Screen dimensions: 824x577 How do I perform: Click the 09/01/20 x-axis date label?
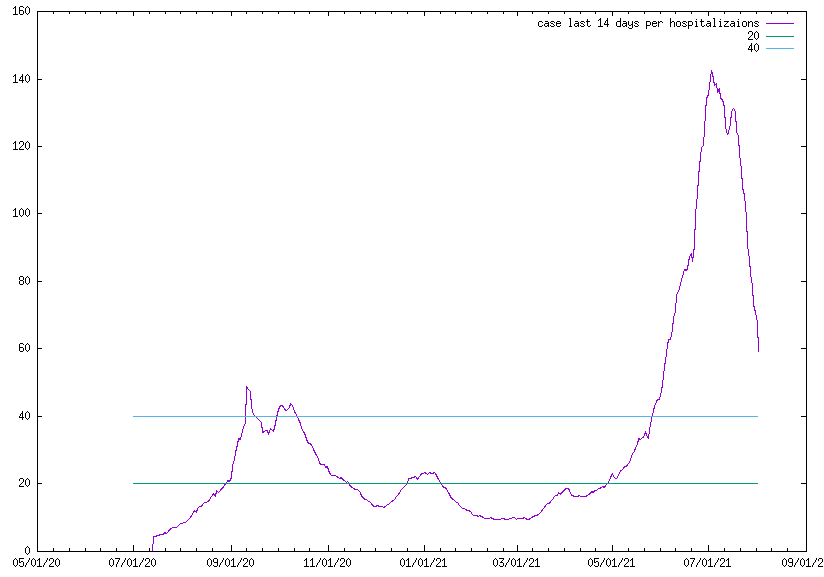tap(232, 563)
